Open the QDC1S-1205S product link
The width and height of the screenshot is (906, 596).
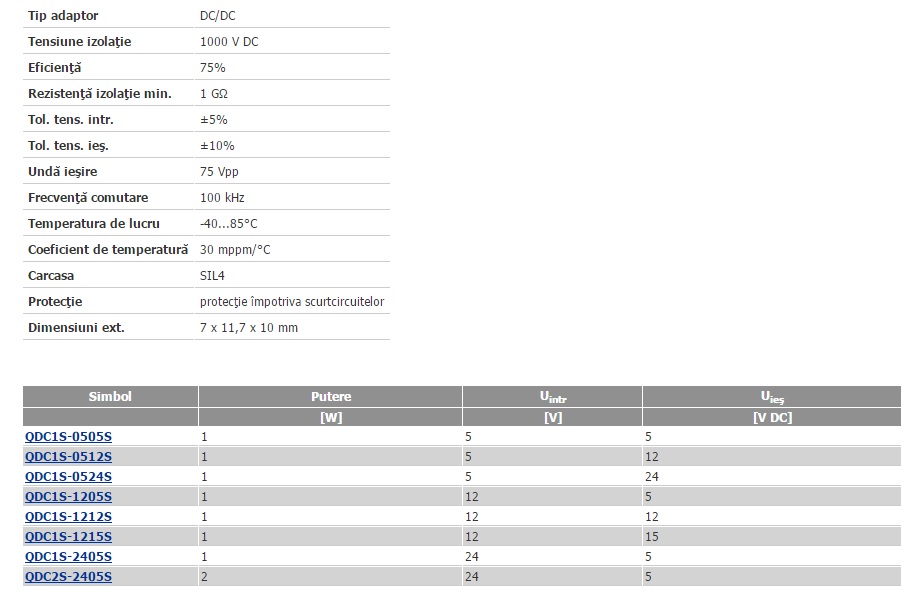[x=68, y=497]
